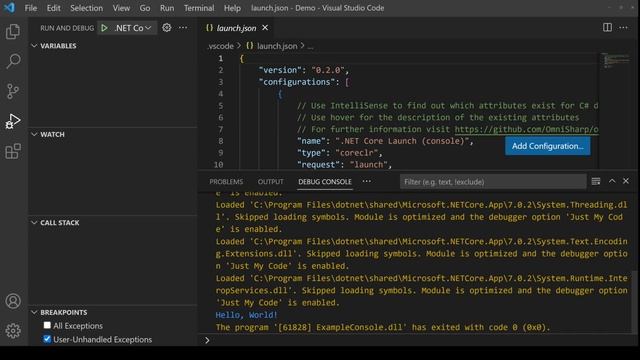Open the File menu

tap(31, 8)
